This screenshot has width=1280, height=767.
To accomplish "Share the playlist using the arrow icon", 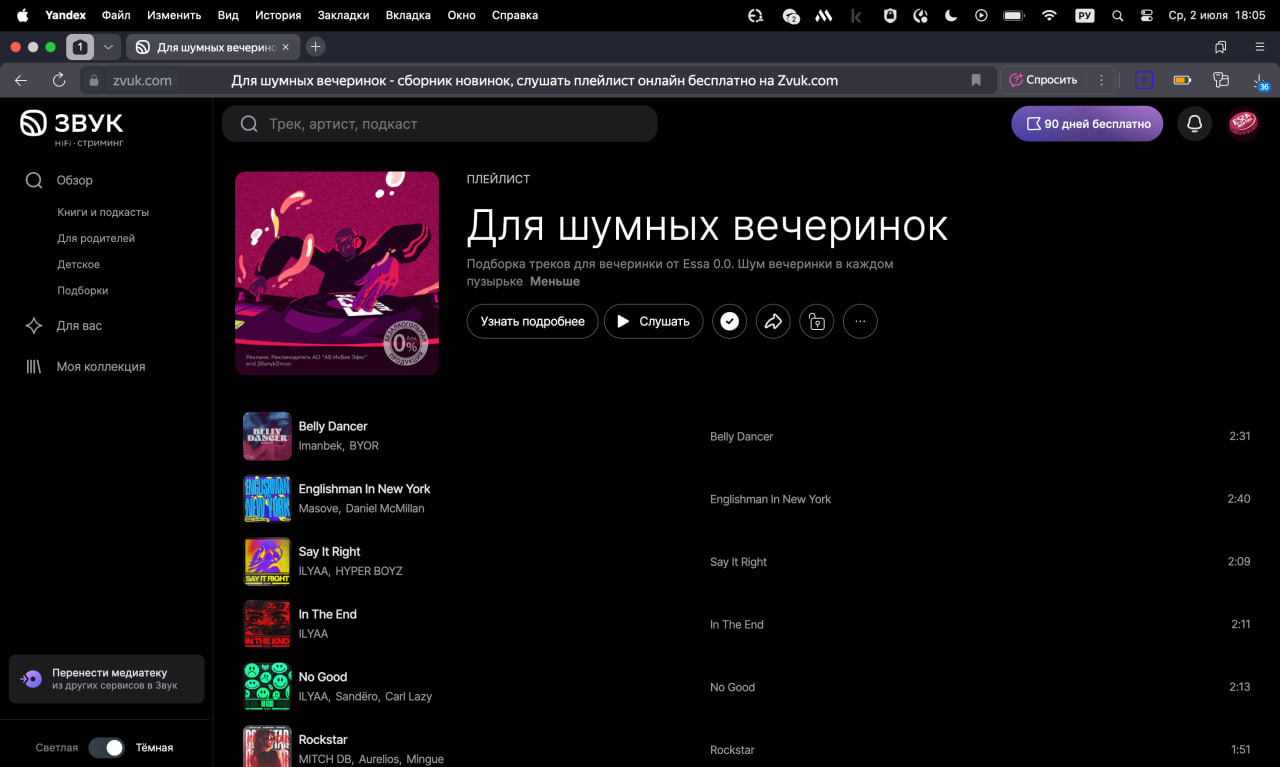I will pyautogui.click(x=773, y=321).
